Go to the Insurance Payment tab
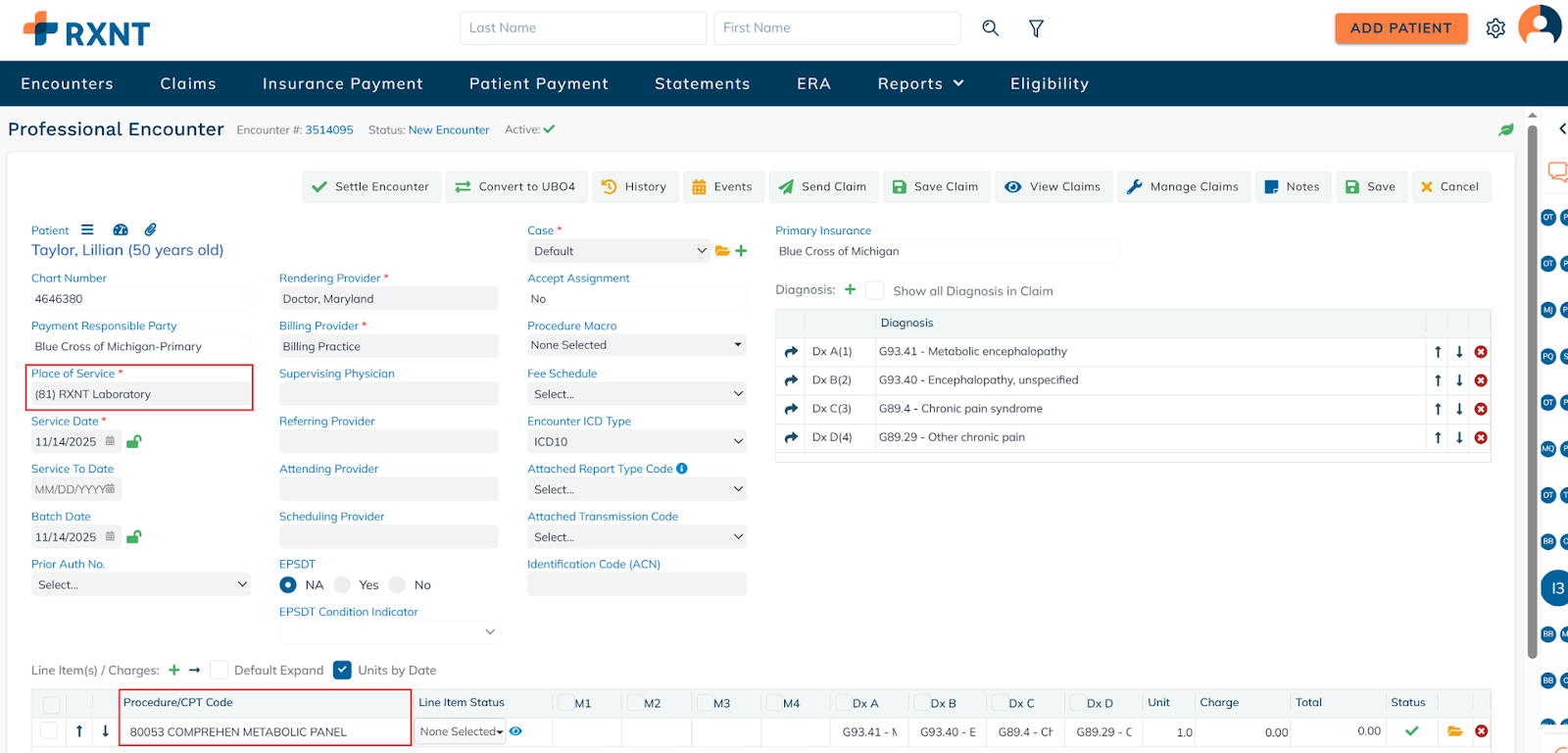The image size is (1568, 753). [x=342, y=84]
